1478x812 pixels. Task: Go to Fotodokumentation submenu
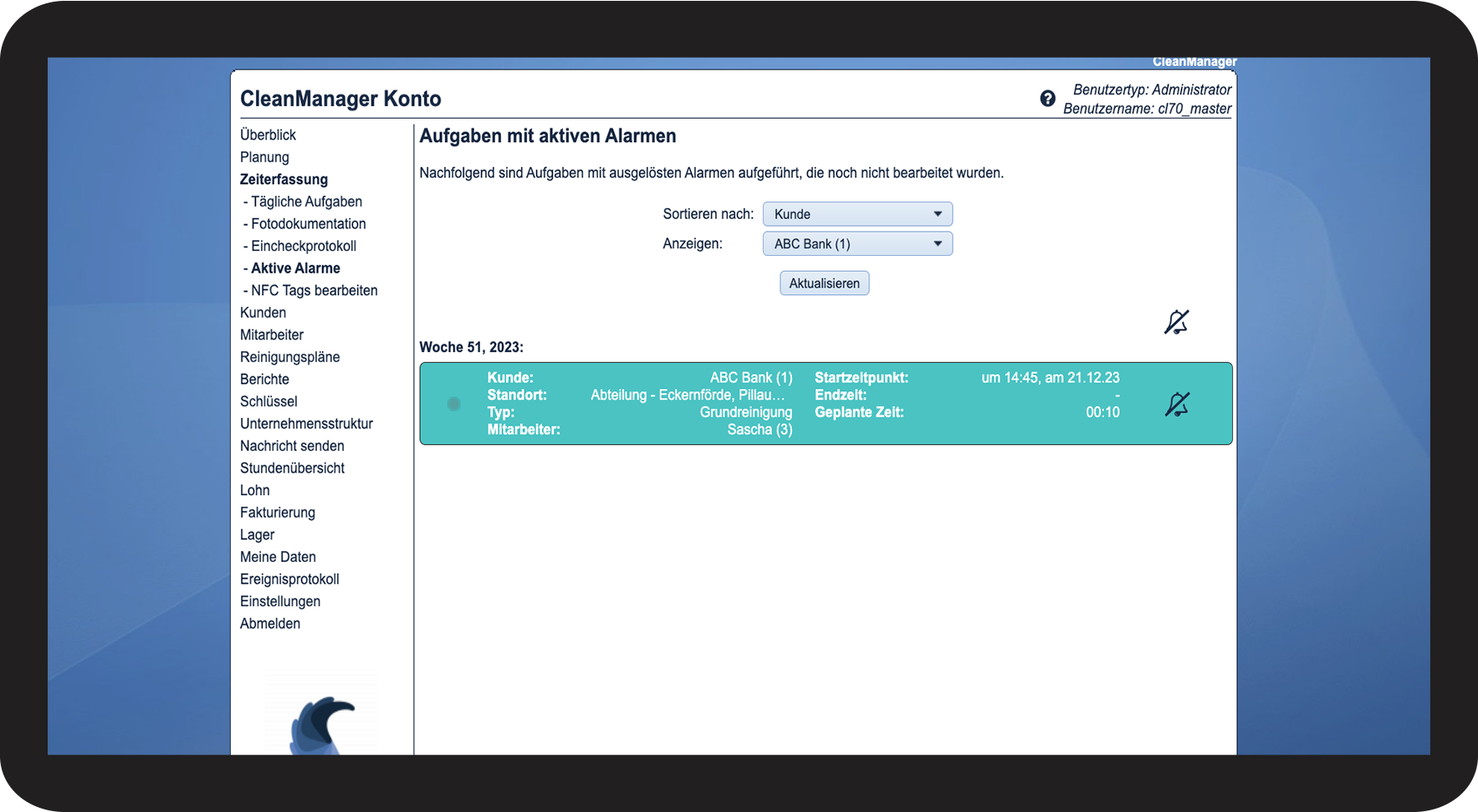[x=308, y=224]
